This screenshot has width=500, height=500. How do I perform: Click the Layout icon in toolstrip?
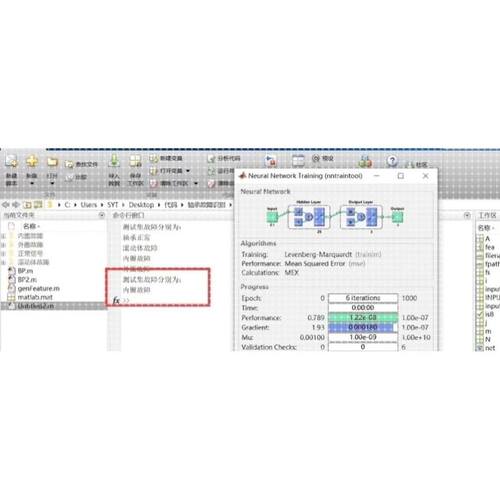[x=298, y=161]
